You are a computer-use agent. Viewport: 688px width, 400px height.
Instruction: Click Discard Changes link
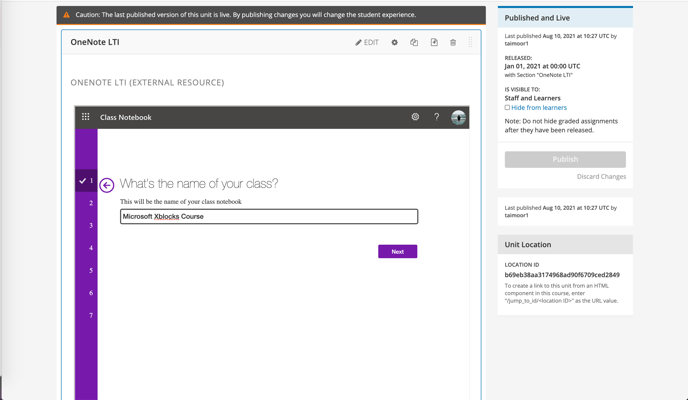coord(601,176)
